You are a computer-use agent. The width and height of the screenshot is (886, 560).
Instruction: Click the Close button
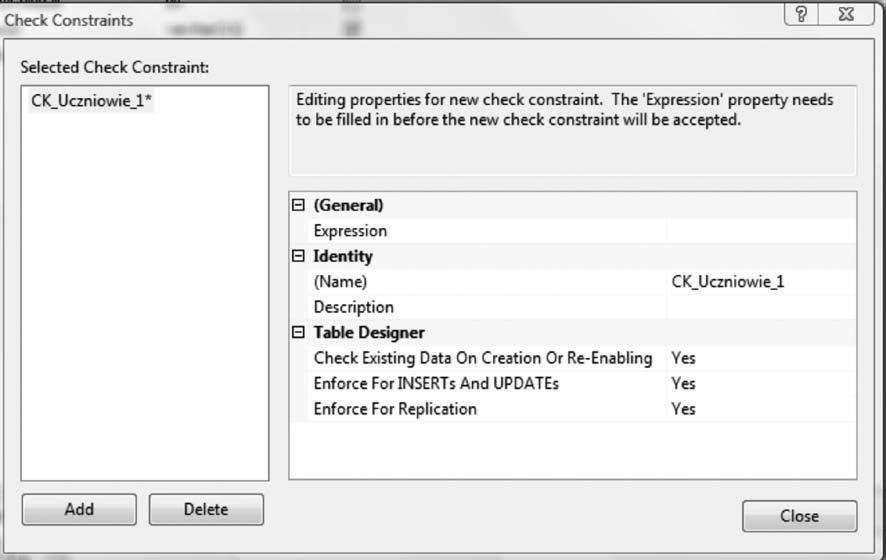coord(800,516)
